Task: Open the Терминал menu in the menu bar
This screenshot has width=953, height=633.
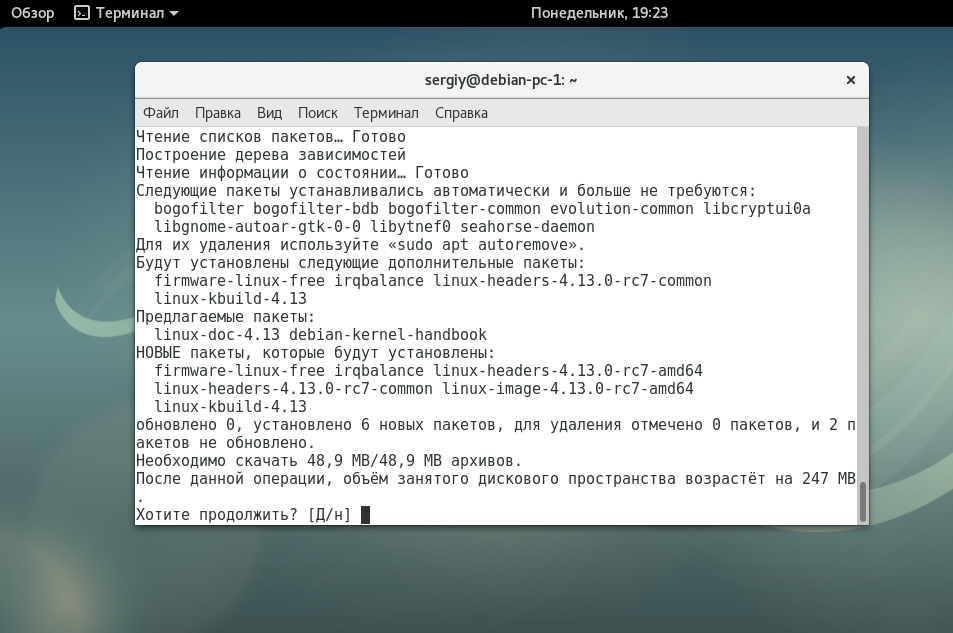Action: point(386,113)
